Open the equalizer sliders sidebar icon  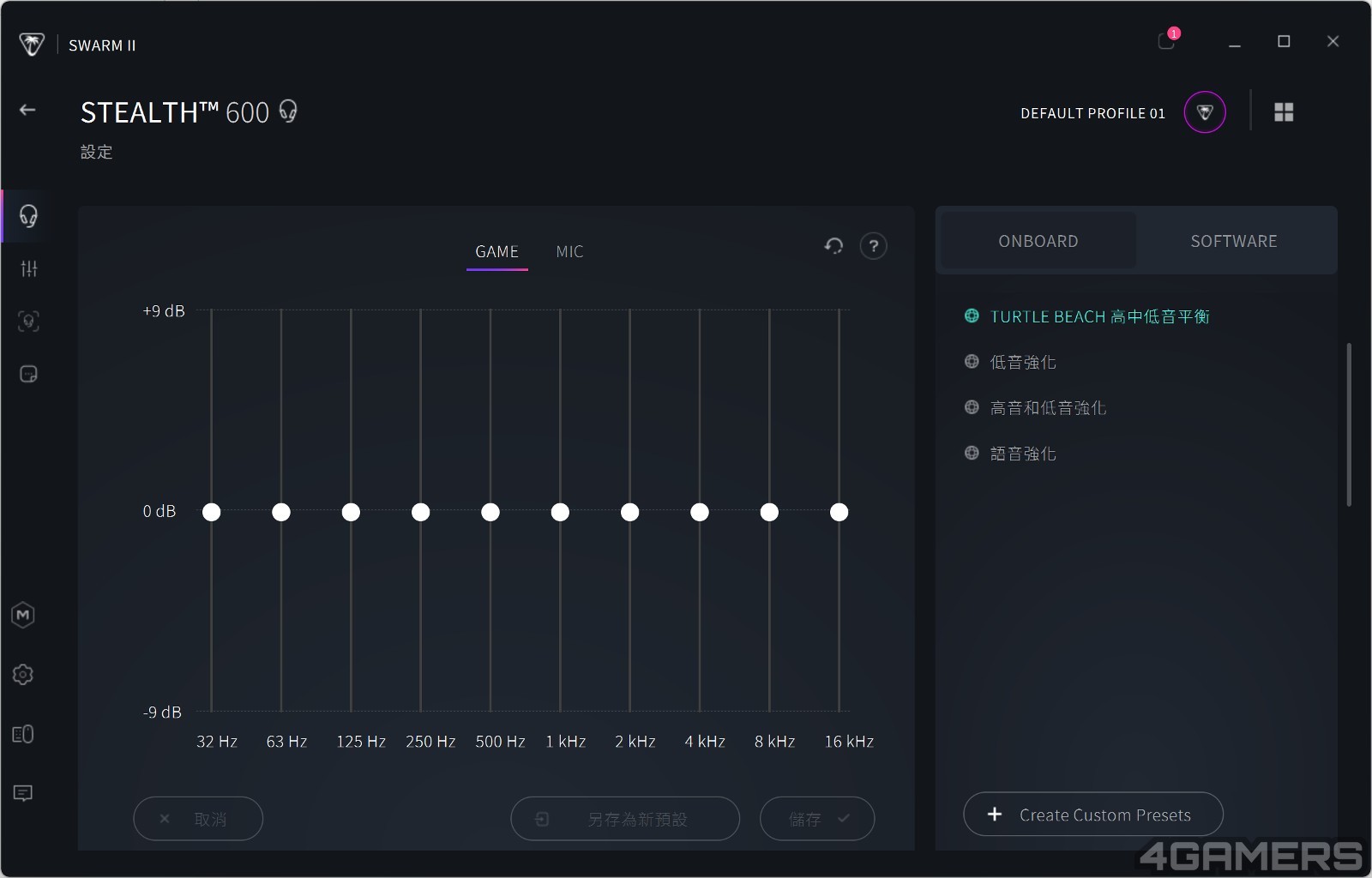[29, 269]
